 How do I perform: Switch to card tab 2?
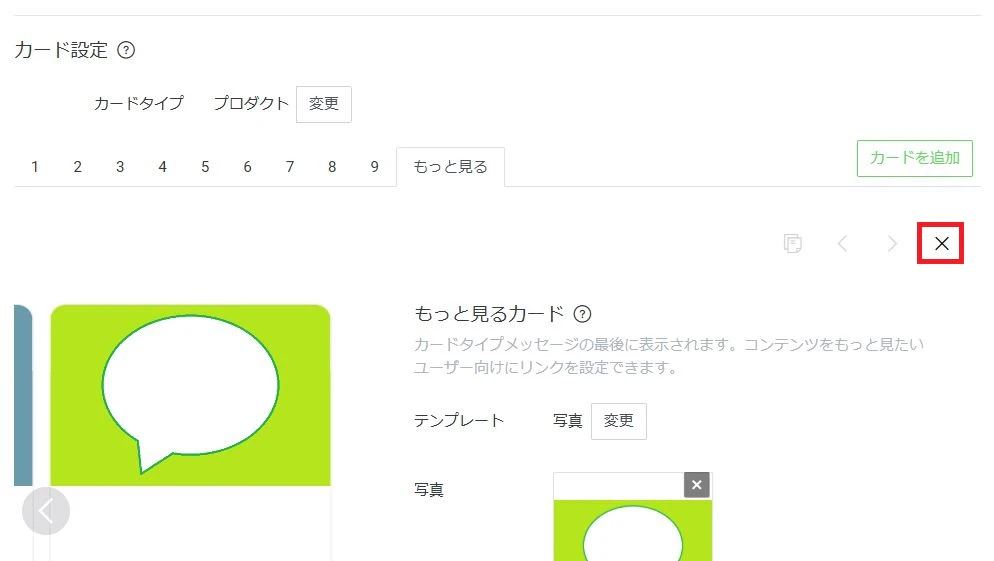[77, 167]
